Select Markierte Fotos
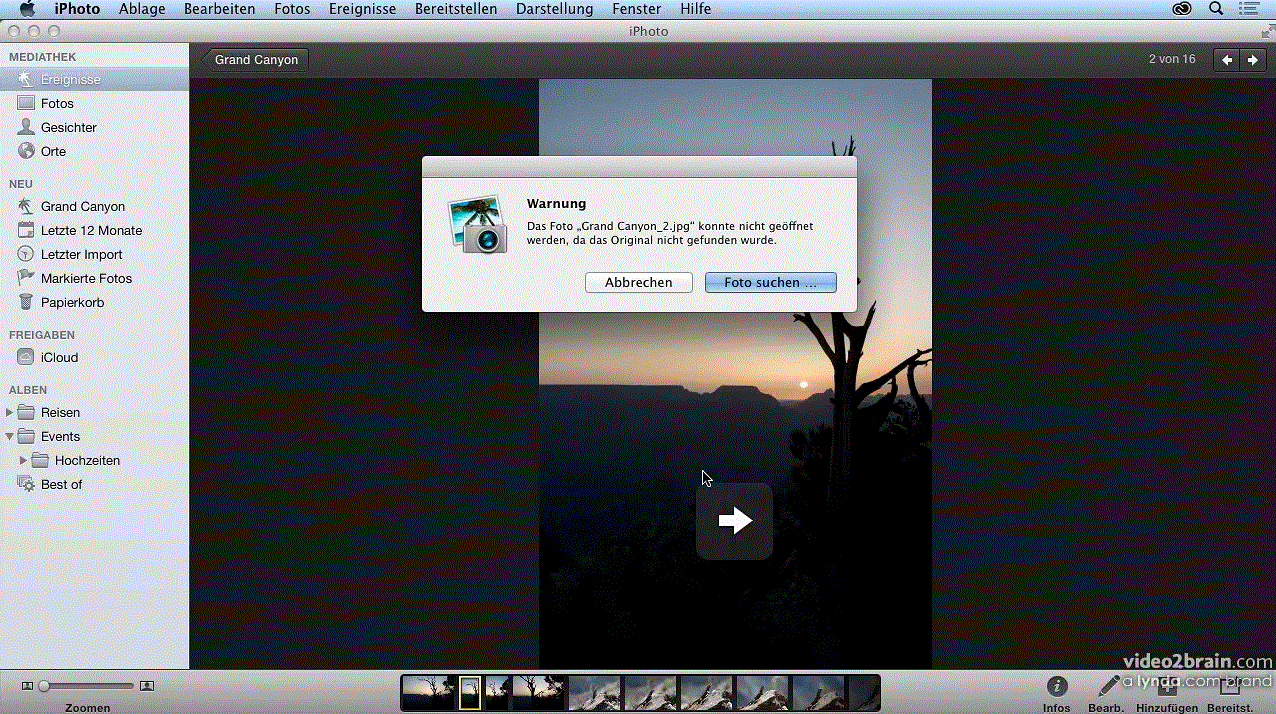Screen dimensions: 1276x714 click(94, 278)
